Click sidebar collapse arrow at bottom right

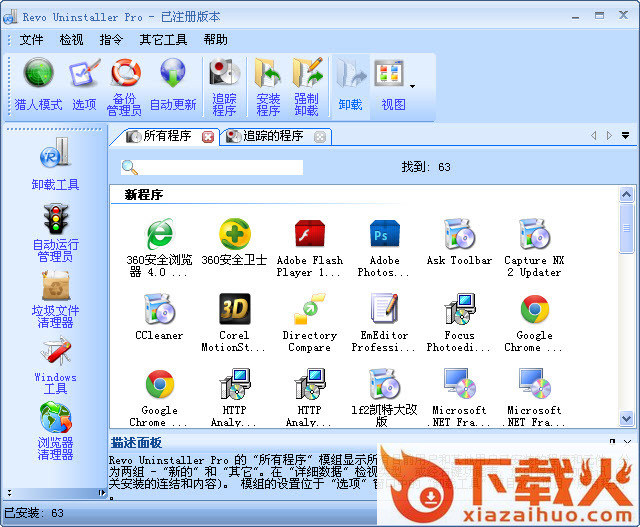(x=102, y=493)
